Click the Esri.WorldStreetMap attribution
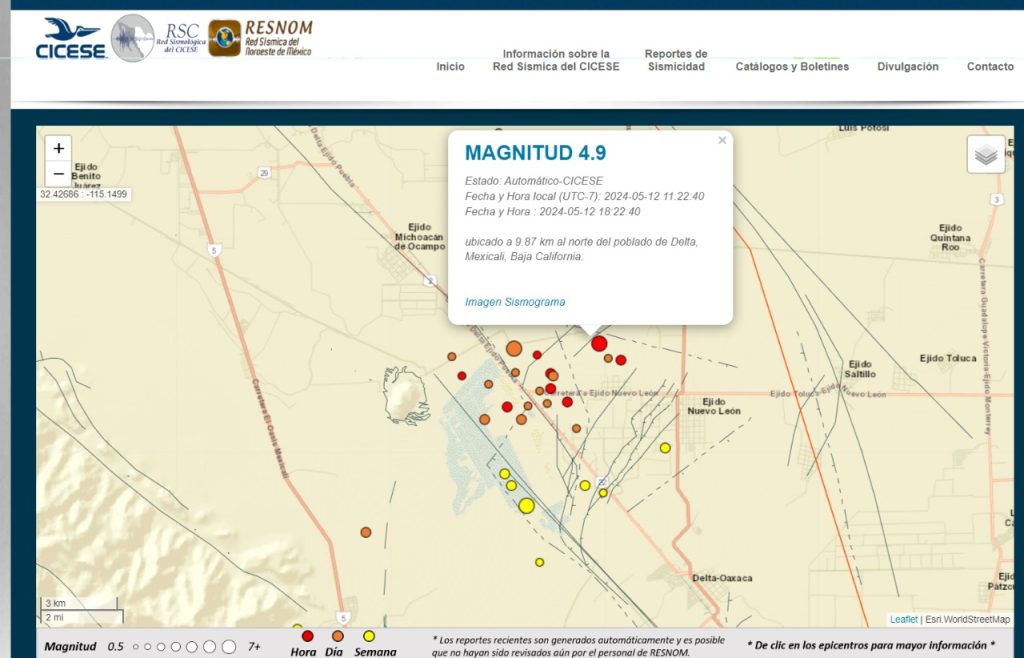The image size is (1024, 658). click(967, 619)
